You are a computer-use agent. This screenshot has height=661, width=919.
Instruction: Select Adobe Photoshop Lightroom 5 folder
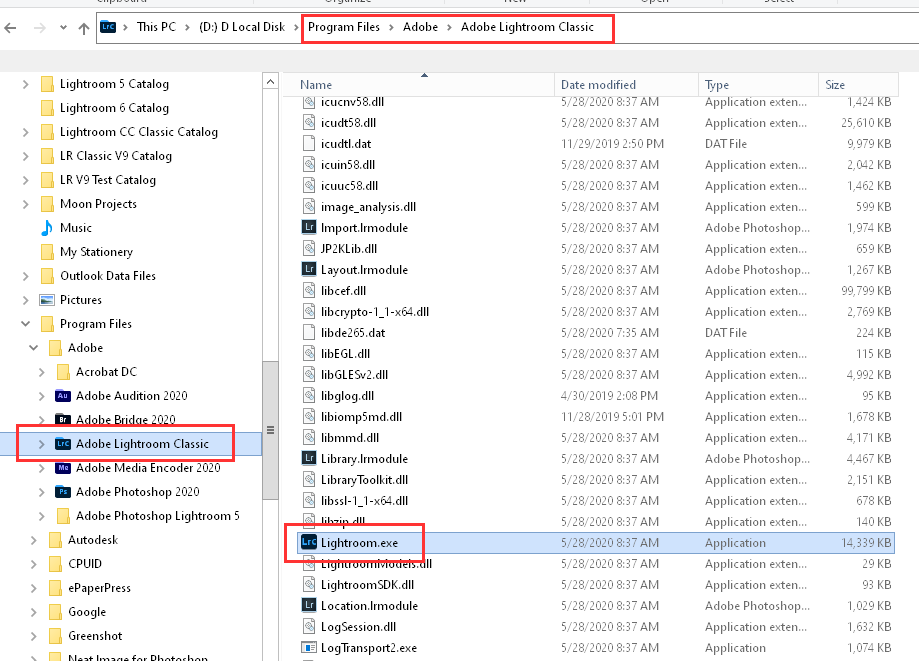[157, 516]
